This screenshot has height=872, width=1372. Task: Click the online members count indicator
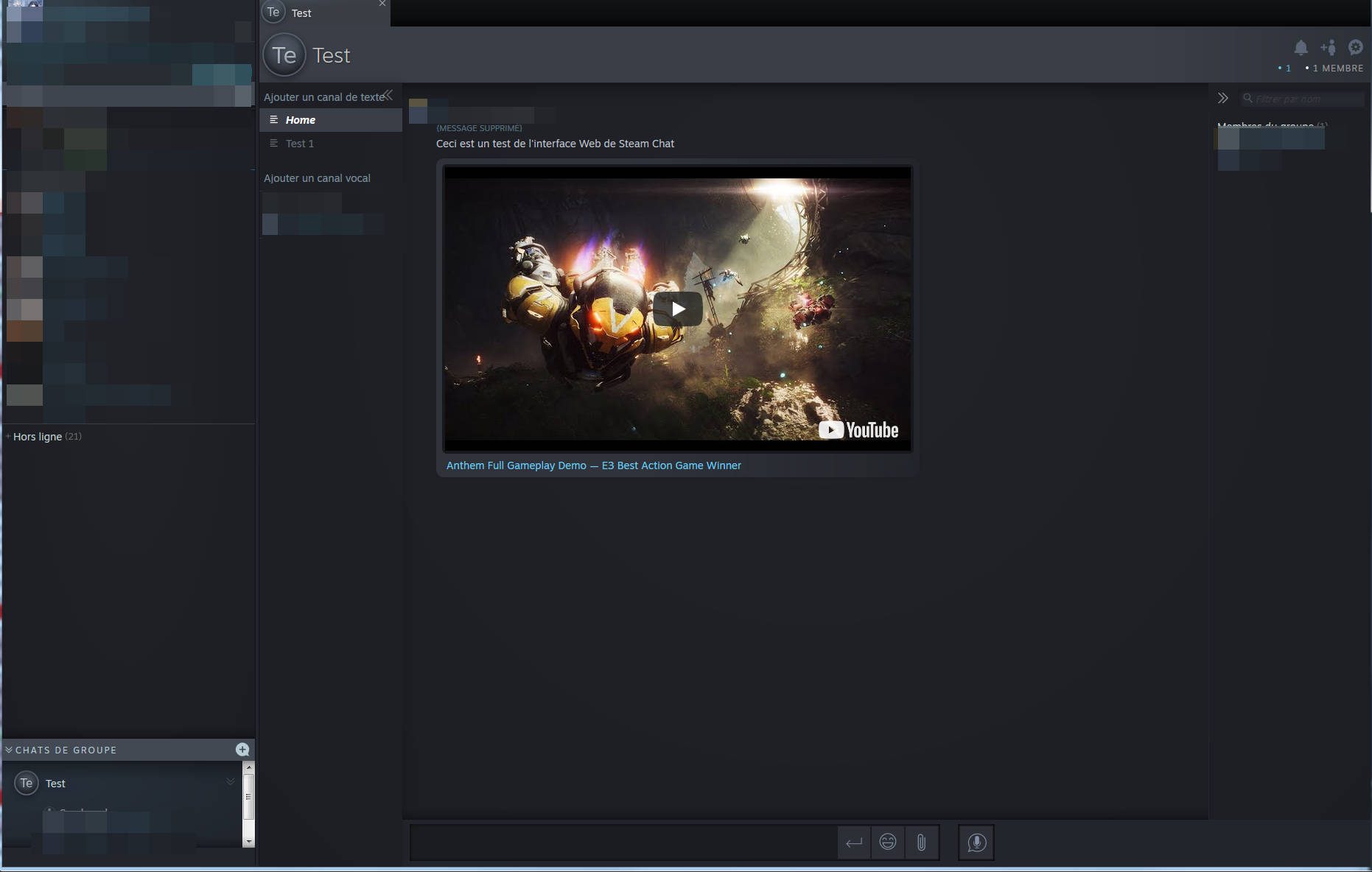pyautogui.click(x=1284, y=68)
